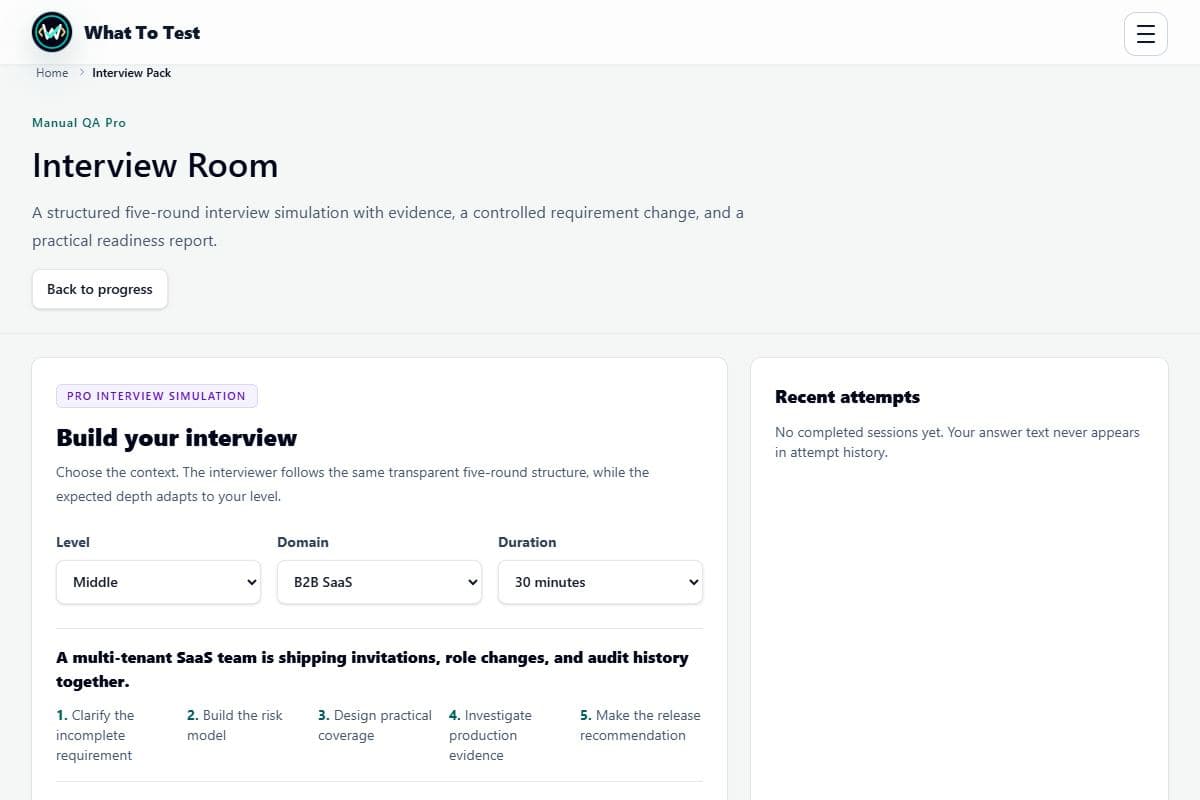Viewport: 1200px width, 800px height.
Task: Click the Interview Room heading
Action: (155, 165)
